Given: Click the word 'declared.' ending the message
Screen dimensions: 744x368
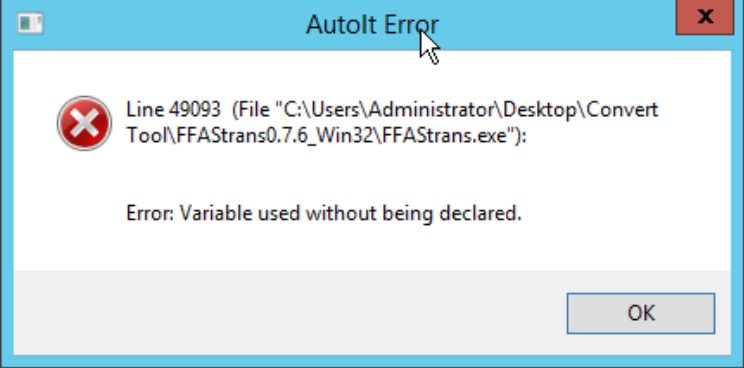Looking at the screenshot, I should [x=481, y=213].
